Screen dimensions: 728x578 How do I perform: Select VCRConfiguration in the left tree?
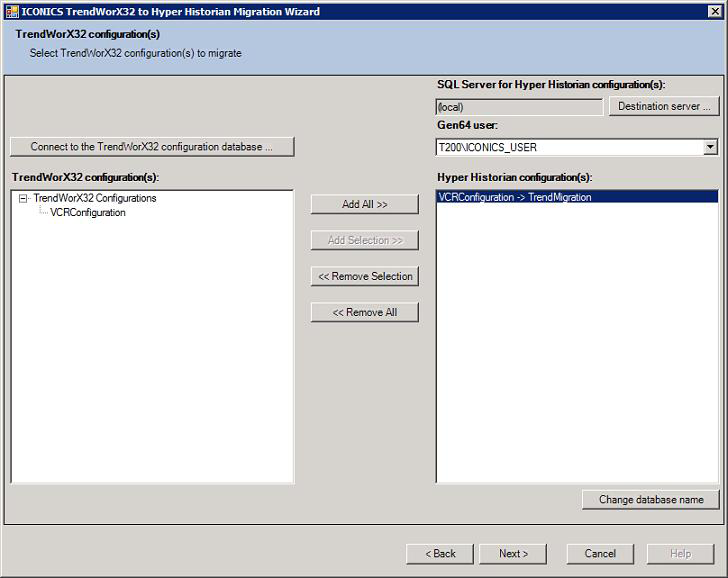(x=88, y=212)
